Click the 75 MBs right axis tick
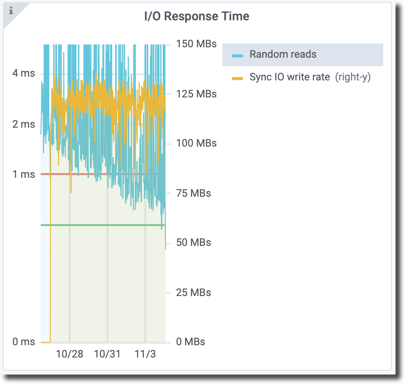The height and width of the screenshot is (384, 405). coord(193,193)
